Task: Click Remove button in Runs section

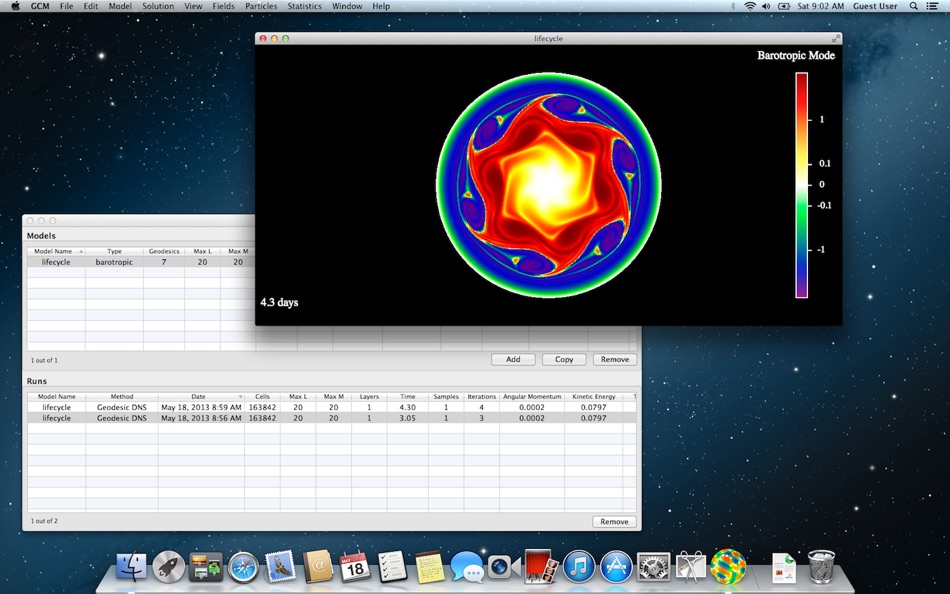Action: point(614,522)
